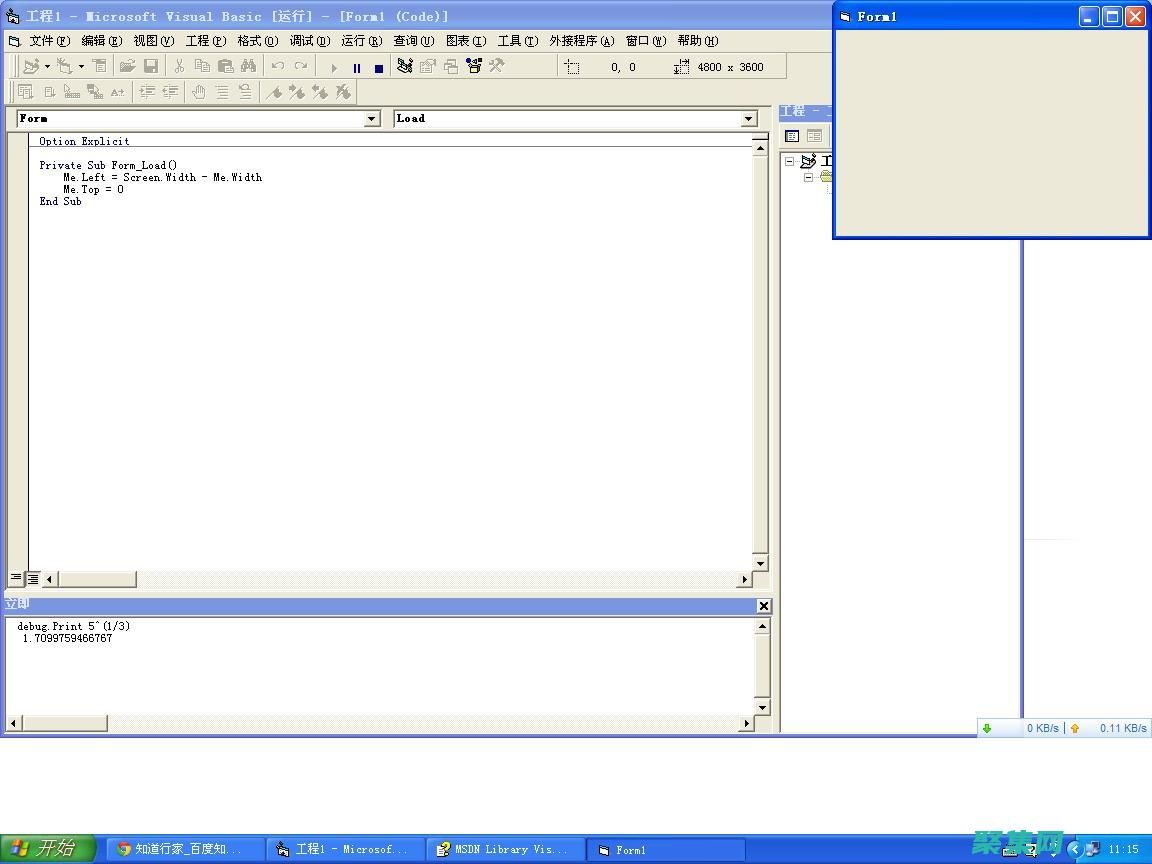
Task: Switch to Procedure View in code window
Action: pyautogui.click(x=16, y=578)
